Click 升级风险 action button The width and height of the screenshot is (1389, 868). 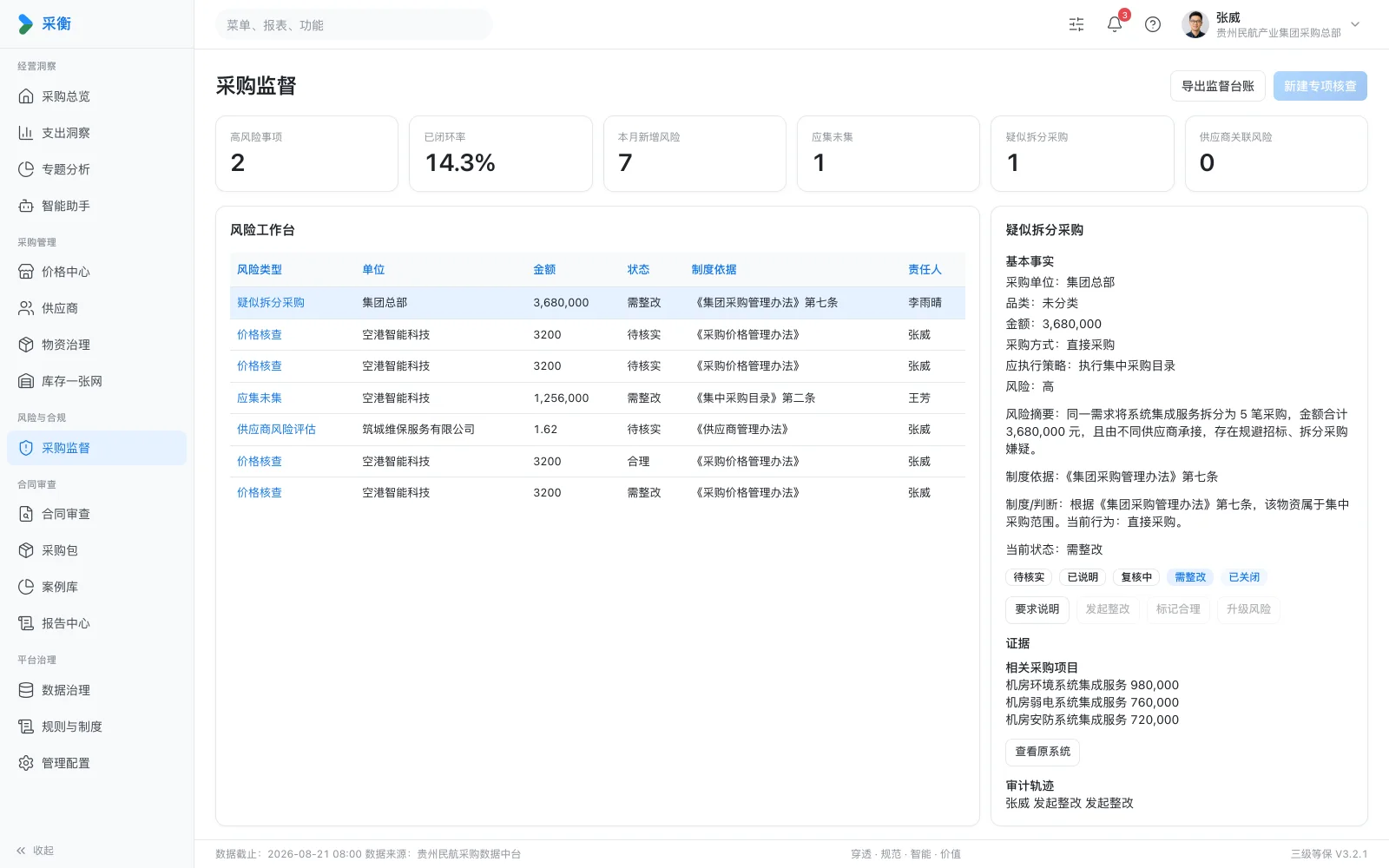point(1248,609)
